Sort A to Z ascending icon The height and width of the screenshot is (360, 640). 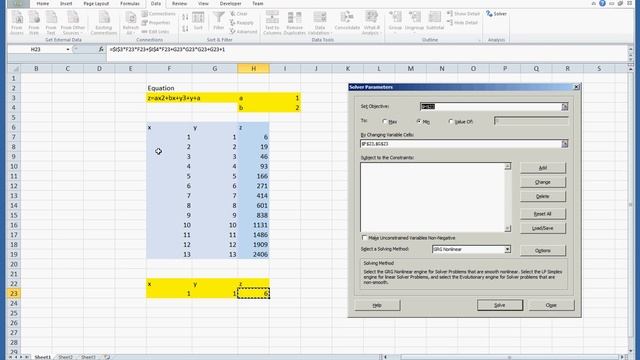tap(185, 17)
